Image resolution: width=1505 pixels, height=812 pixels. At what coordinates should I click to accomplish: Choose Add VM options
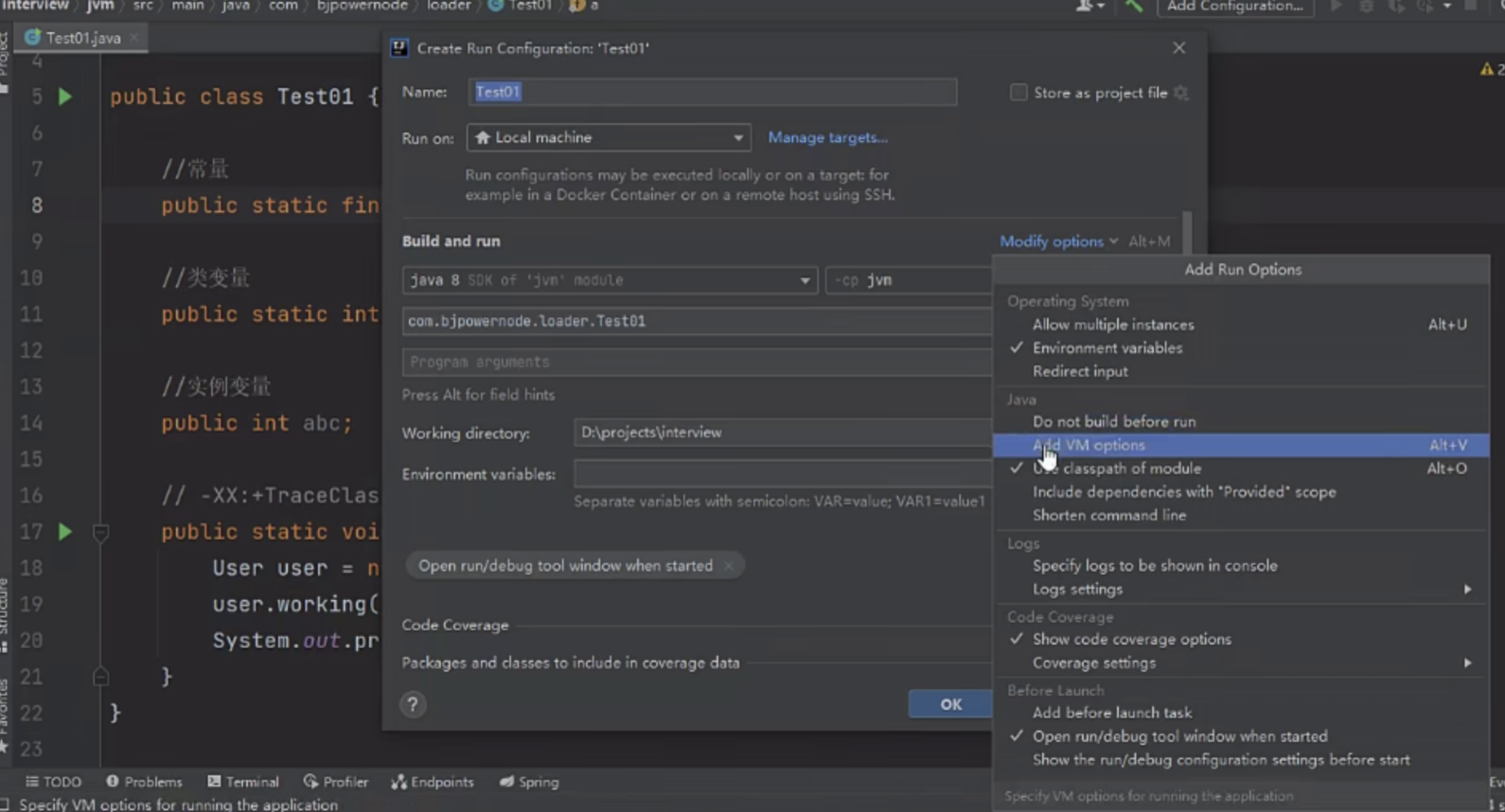[1241, 445]
